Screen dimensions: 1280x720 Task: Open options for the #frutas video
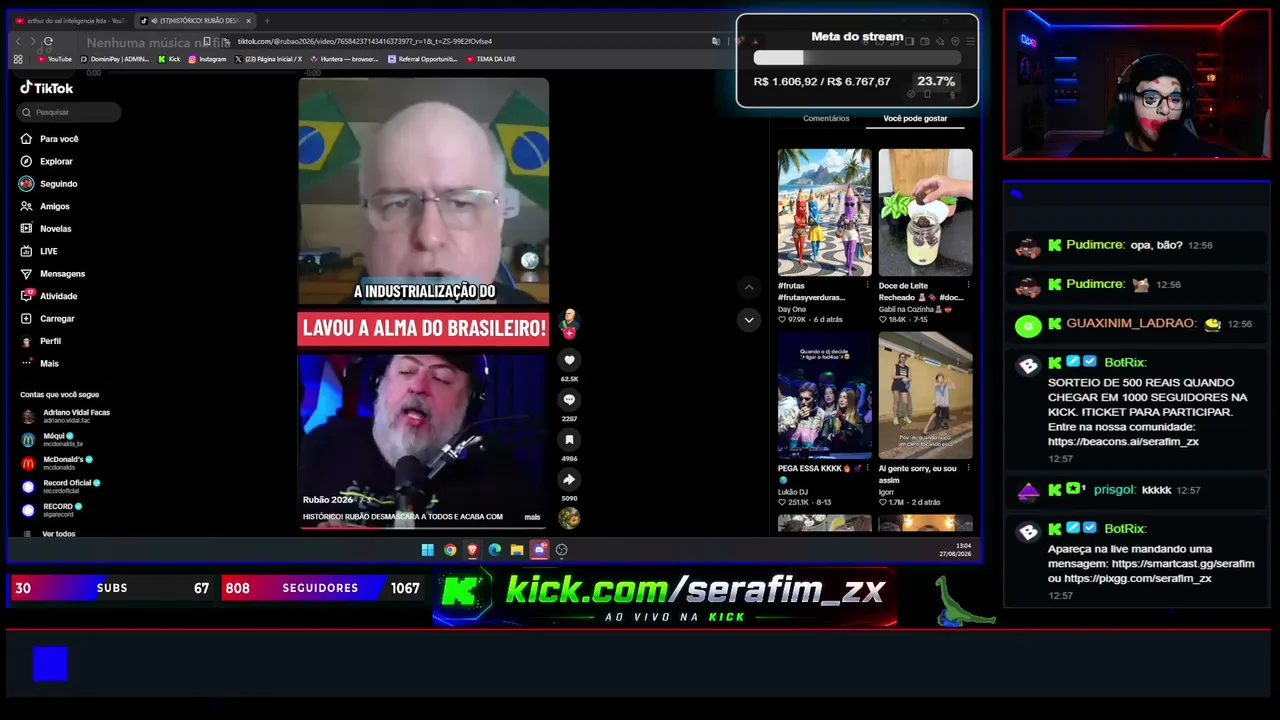tap(867, 286)
